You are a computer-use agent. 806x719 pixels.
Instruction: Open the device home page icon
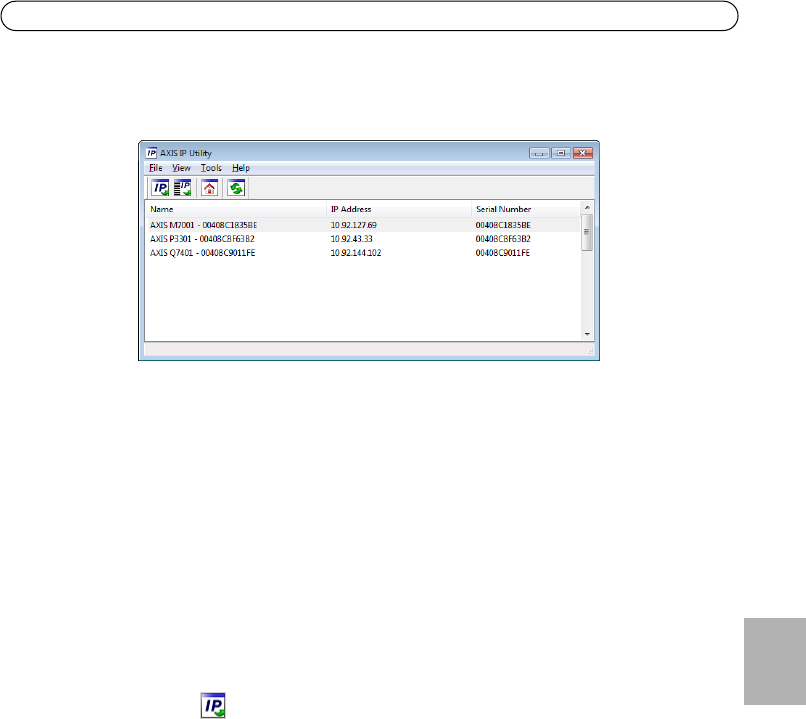pyautogui.click(x=209, y=188)
